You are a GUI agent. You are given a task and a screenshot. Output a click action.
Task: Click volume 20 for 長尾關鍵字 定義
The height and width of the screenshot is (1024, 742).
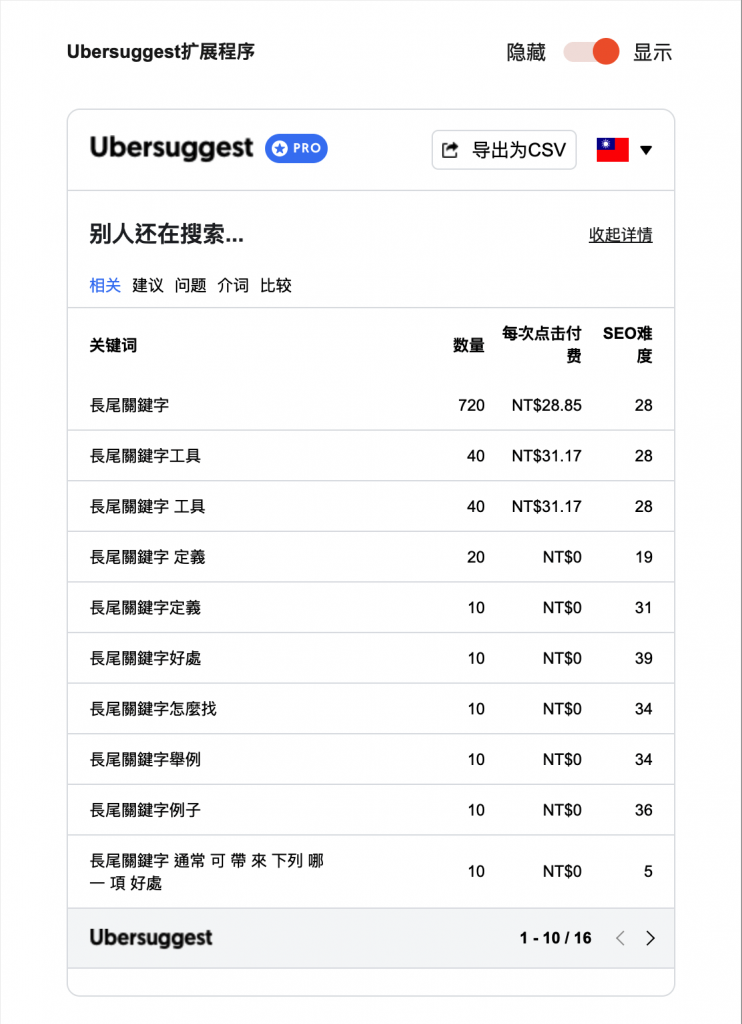476,557
